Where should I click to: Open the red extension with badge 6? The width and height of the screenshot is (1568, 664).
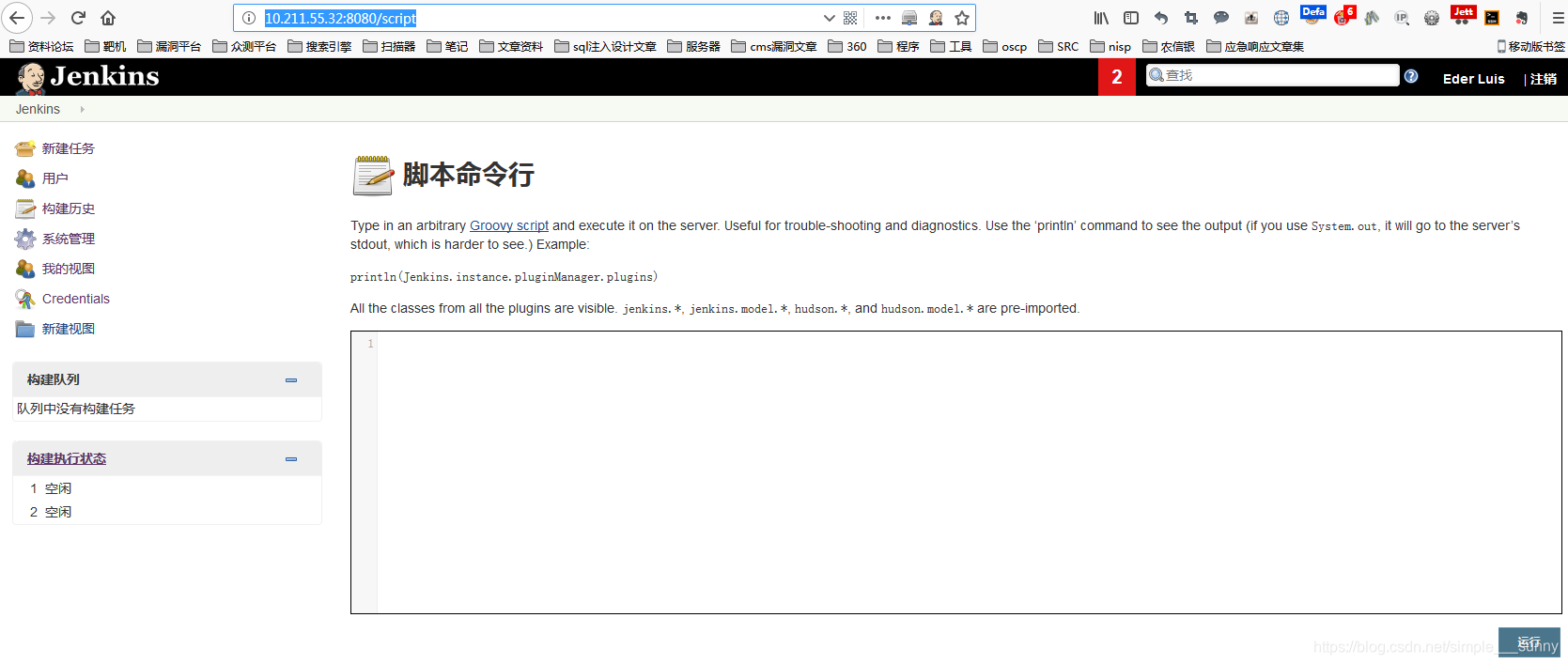(x=1343, y=16)
